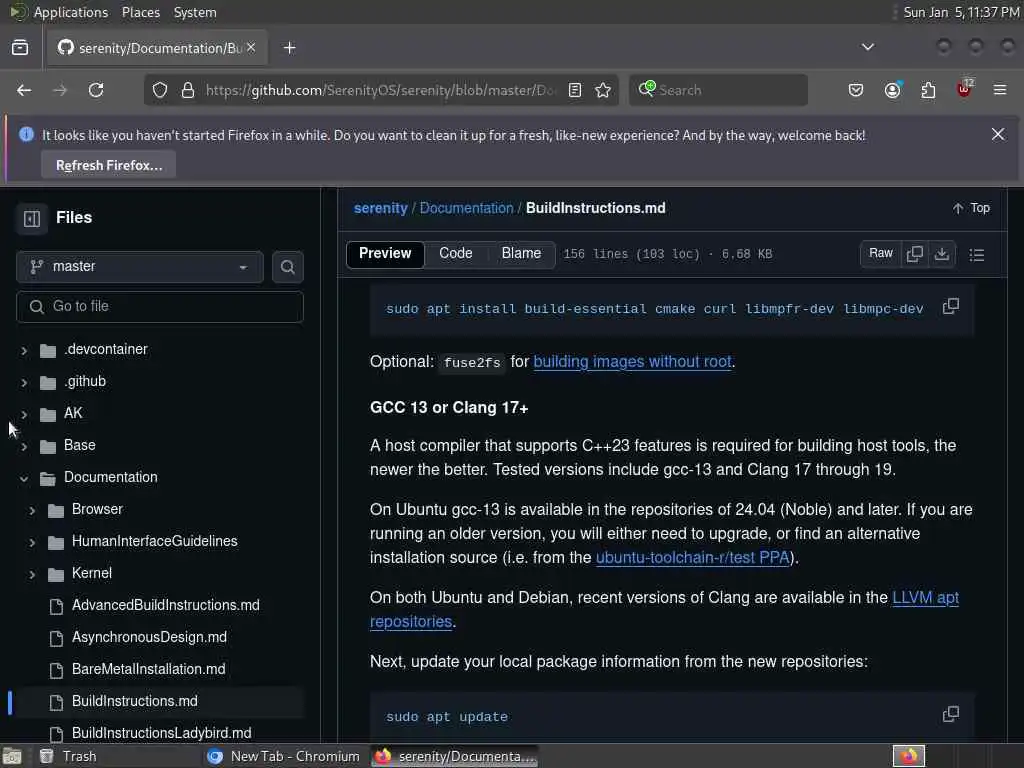Close the serenity/Documentation tab
The height and width of the screenshot is (768, 1024).
(251, 48)
